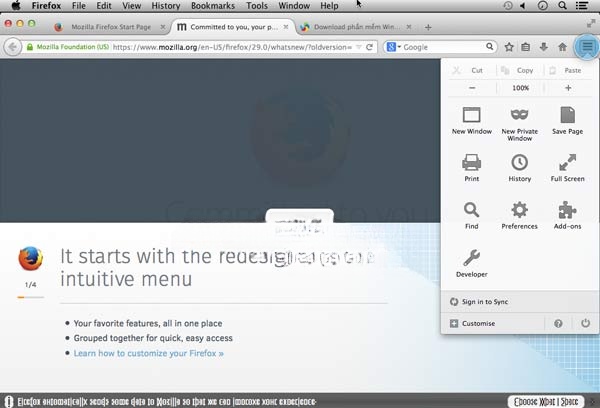Open the Window menu
Viewport: 600px width, 408px height.
(x=294, y=6)
